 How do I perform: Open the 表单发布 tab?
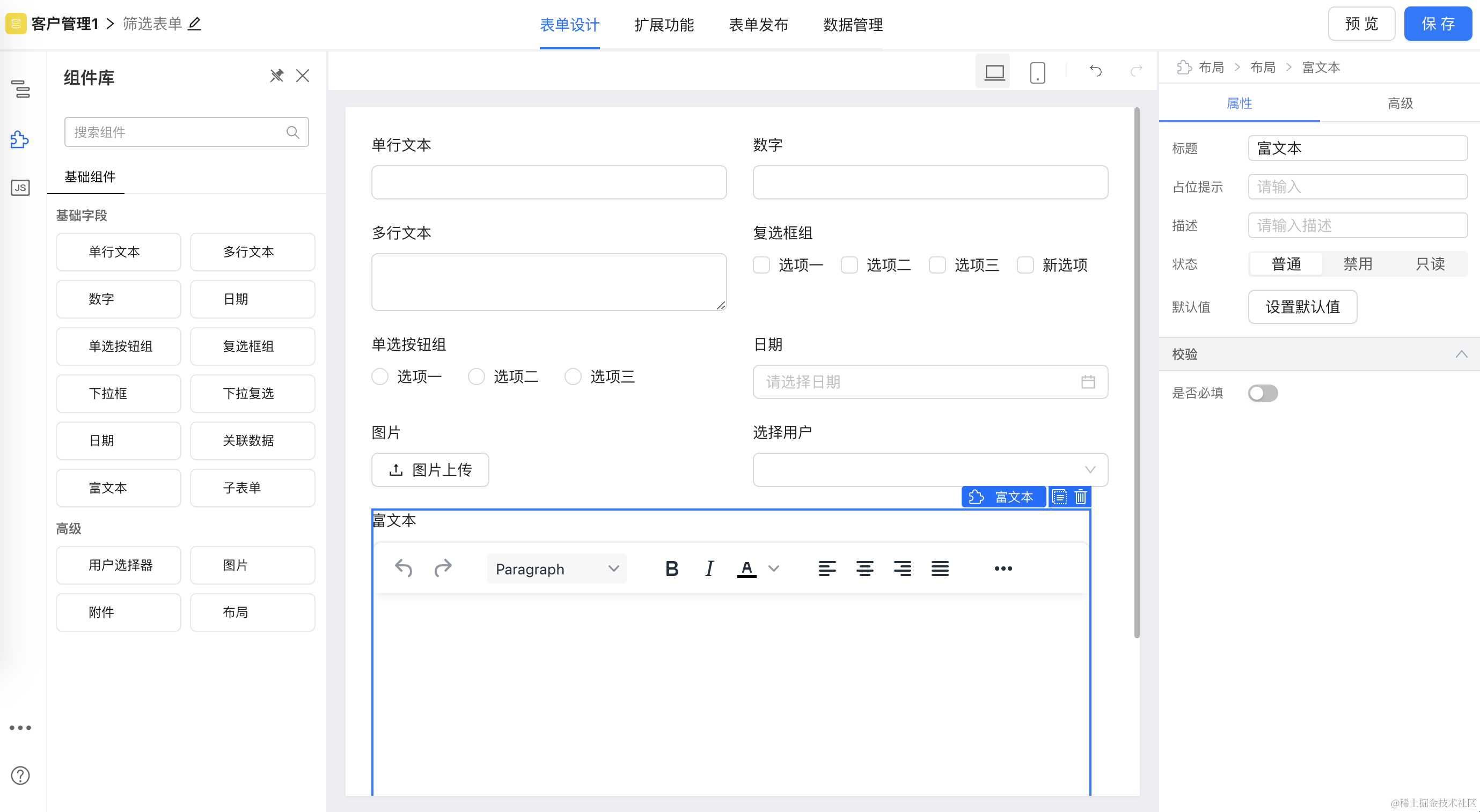click(758, 25)
